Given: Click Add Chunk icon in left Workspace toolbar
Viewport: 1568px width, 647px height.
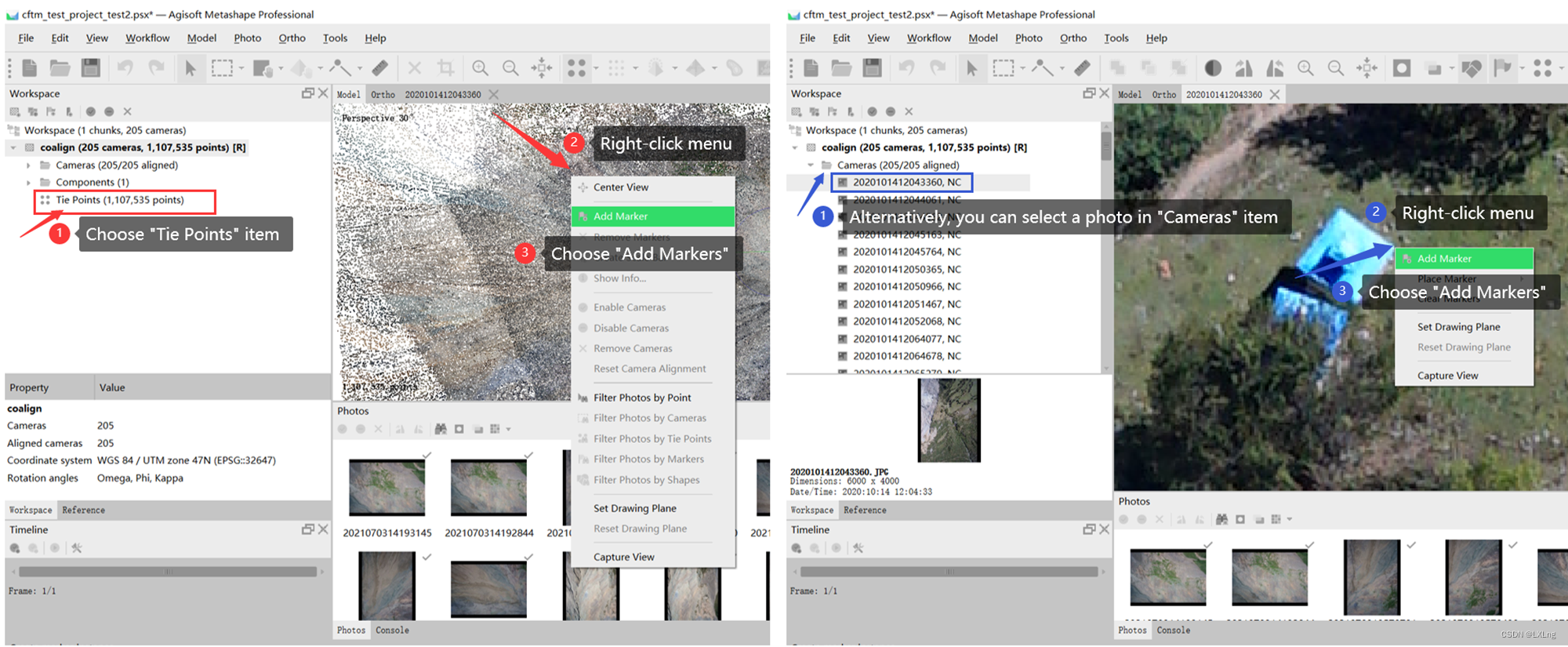Looking at the screenshot, I should [15, 111].
